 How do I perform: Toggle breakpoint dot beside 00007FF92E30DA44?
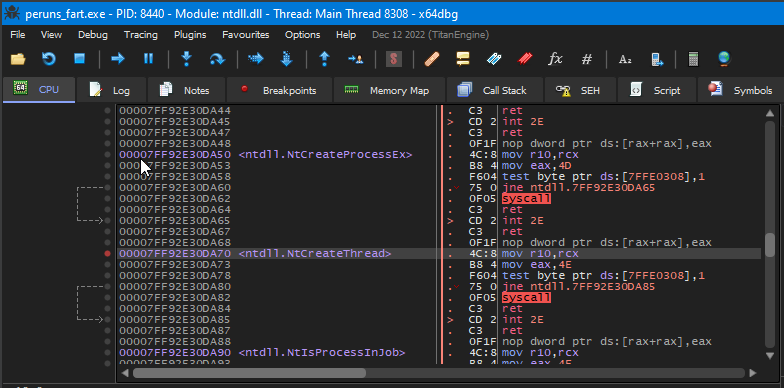[x=108, y=110]
